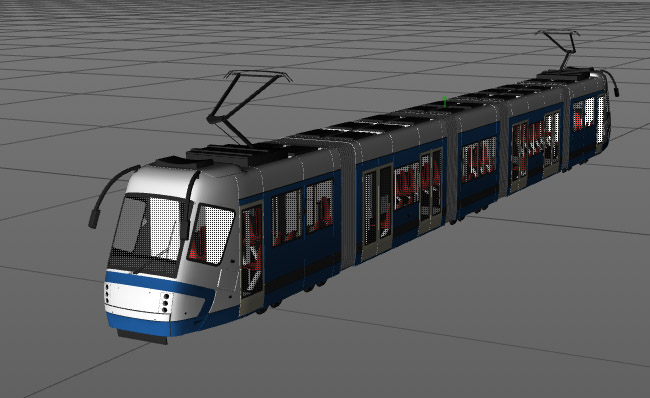Select the rear mirror at tram's far end
The width and height of the screenshot is (650, 398).
pos(611,82)
